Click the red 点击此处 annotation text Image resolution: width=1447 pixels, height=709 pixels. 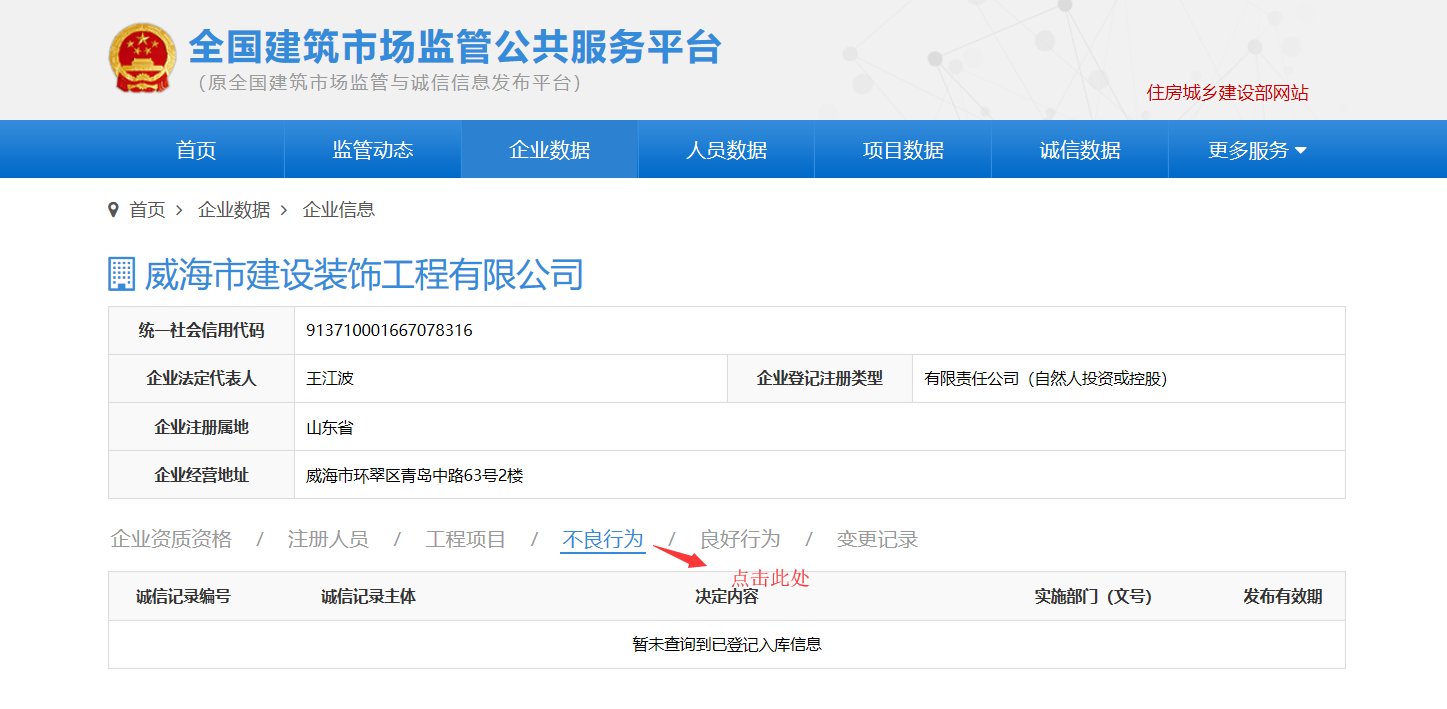pyautogui.click(x=771, y=578)
